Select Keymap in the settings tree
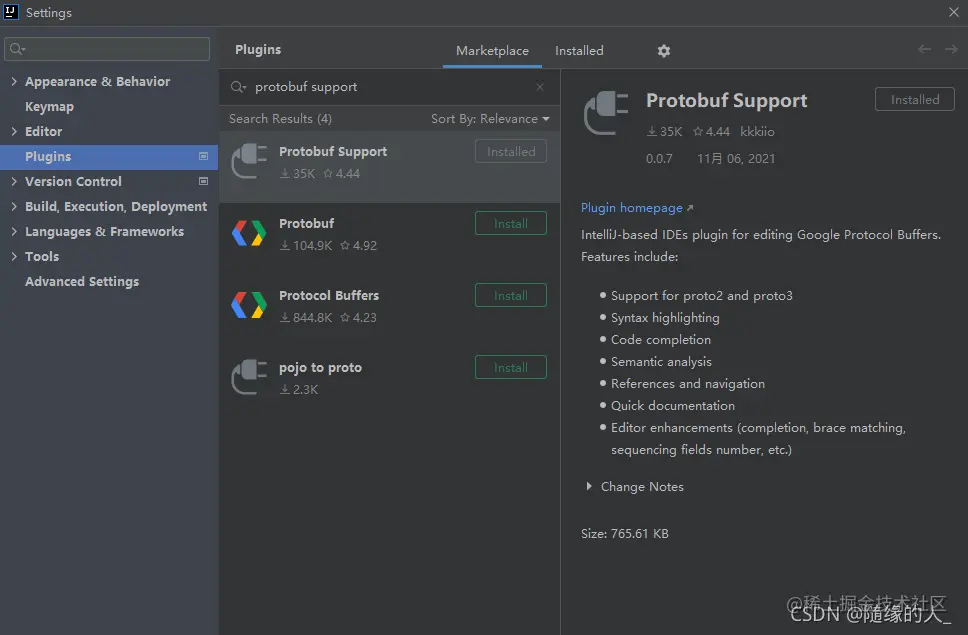This screenshot has width=968, height=635. 49,107
